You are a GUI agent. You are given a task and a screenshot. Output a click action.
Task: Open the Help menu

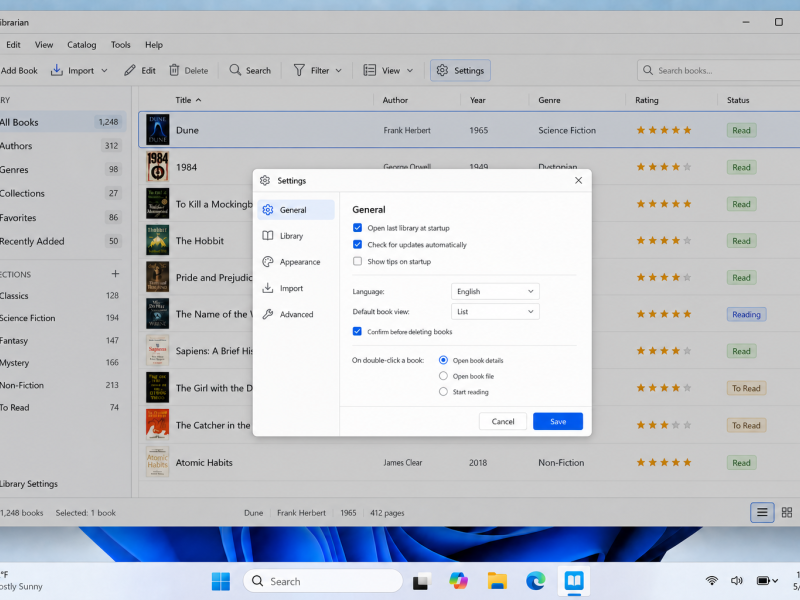point(154,45)
